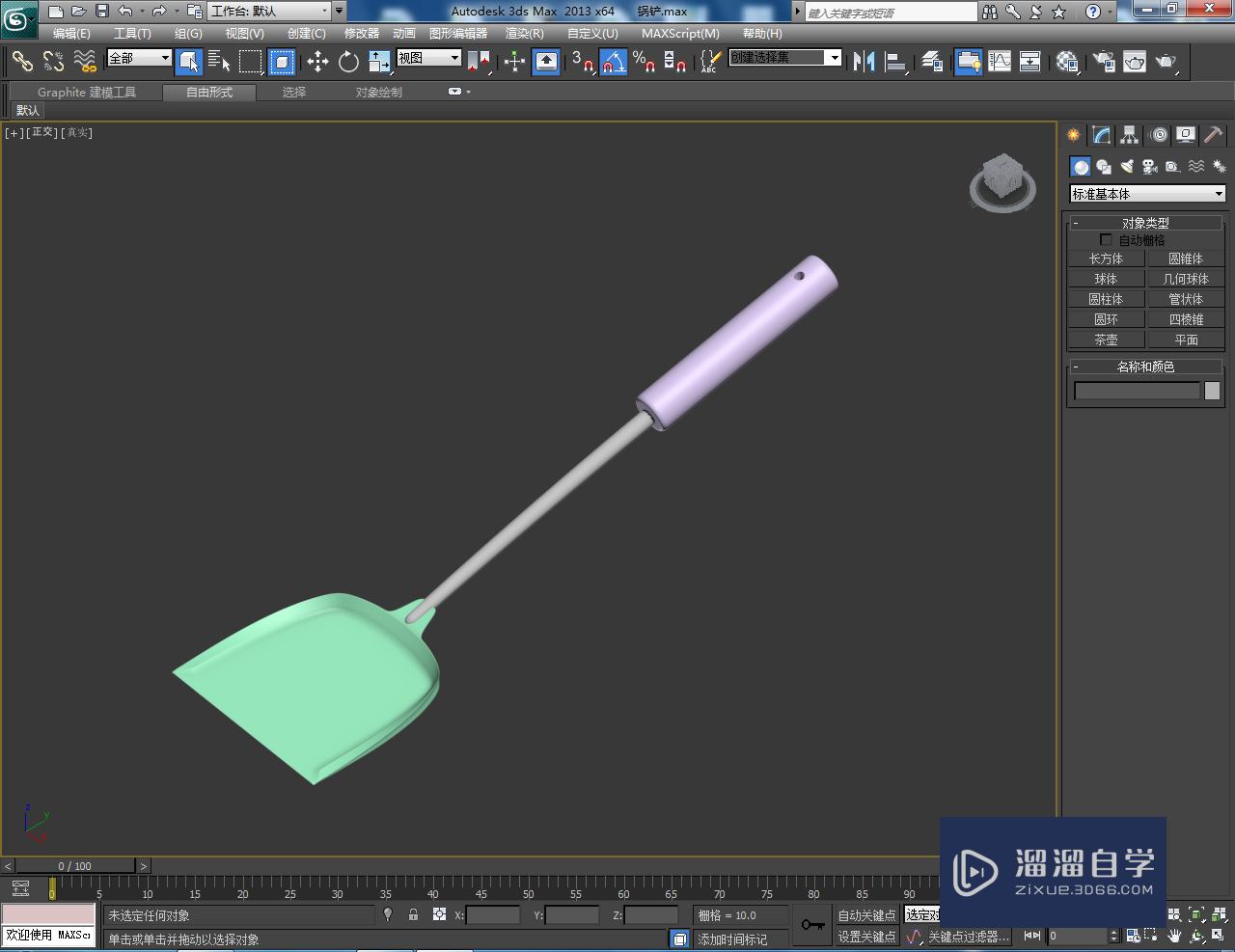The image size is (1235, 952).
Task: Choose the Rectangular Selection Region tool
Action: (x=250, y=62)
